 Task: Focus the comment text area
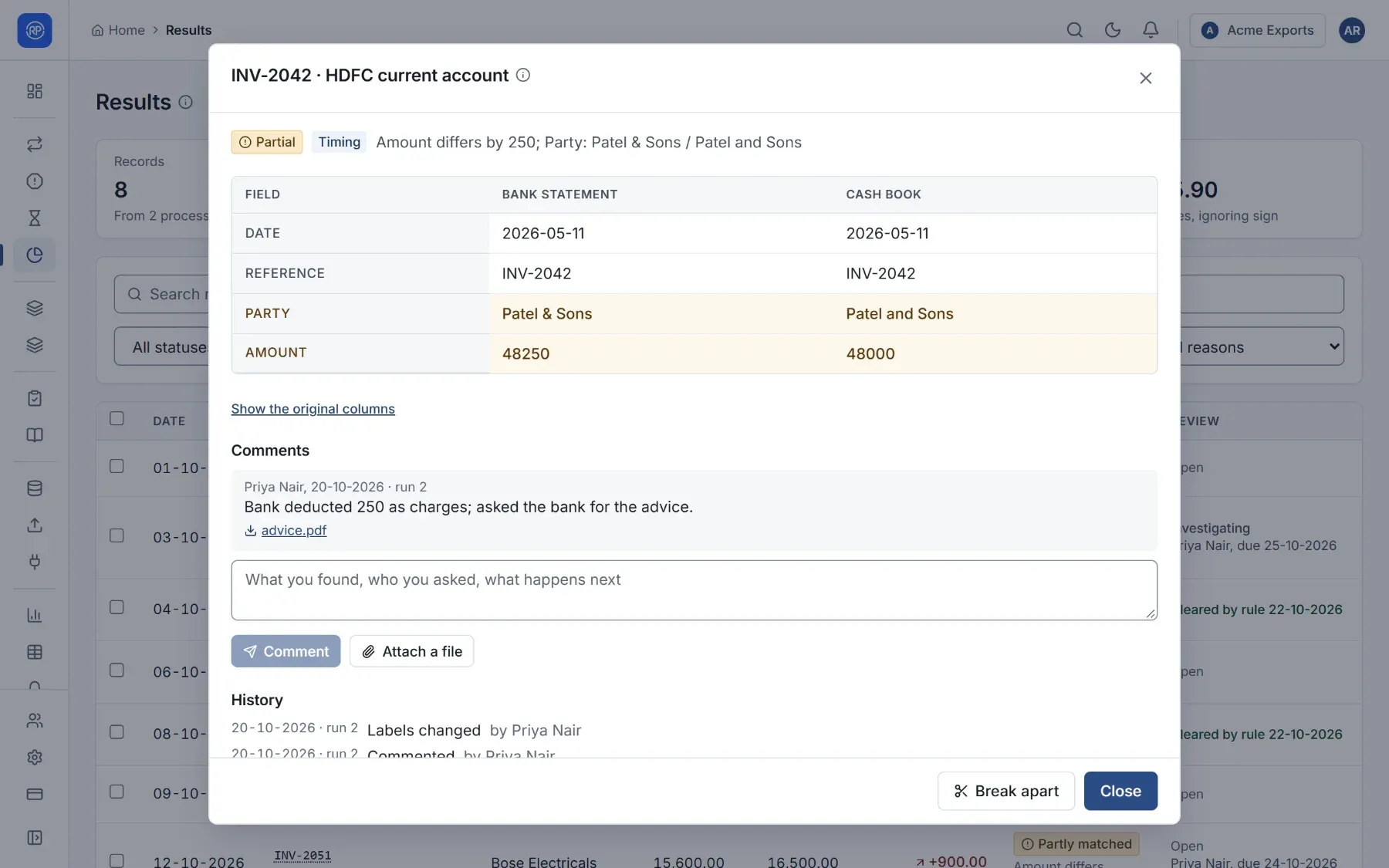click(694, 590)
